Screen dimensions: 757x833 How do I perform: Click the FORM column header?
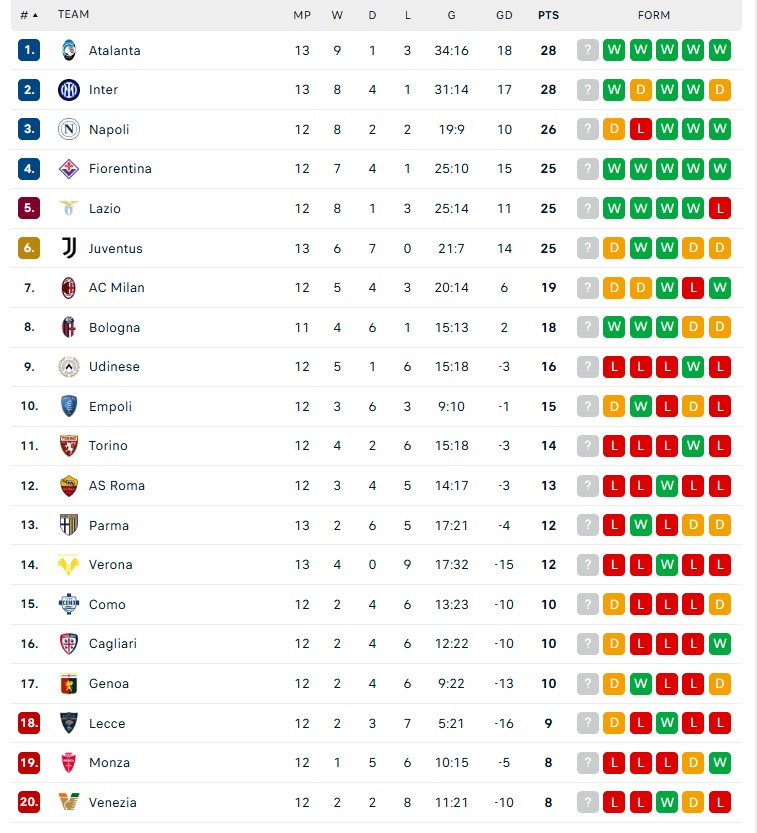[x=653, y=15]
